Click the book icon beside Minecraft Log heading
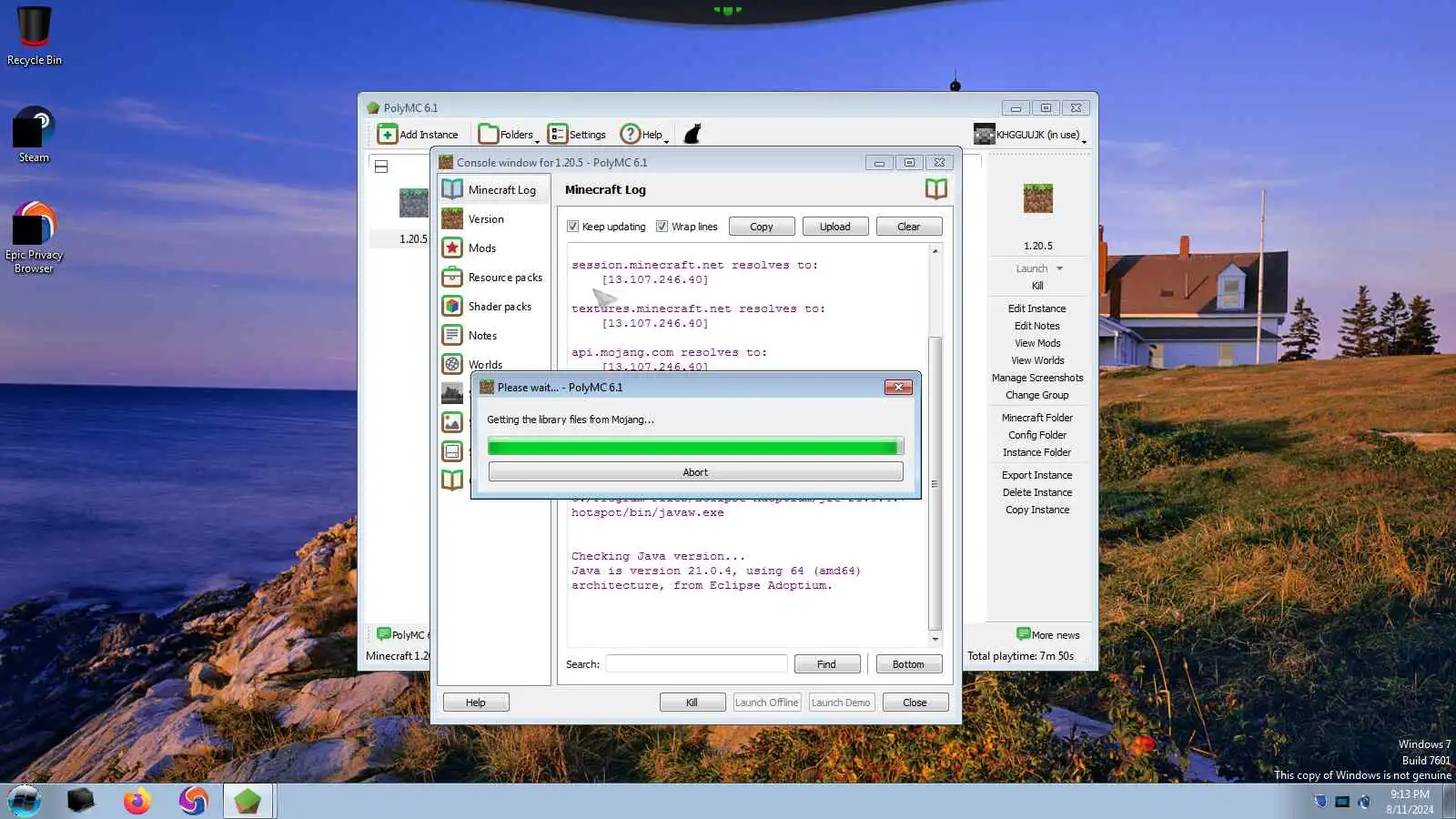1456x819 pixels. coord(935,188)
